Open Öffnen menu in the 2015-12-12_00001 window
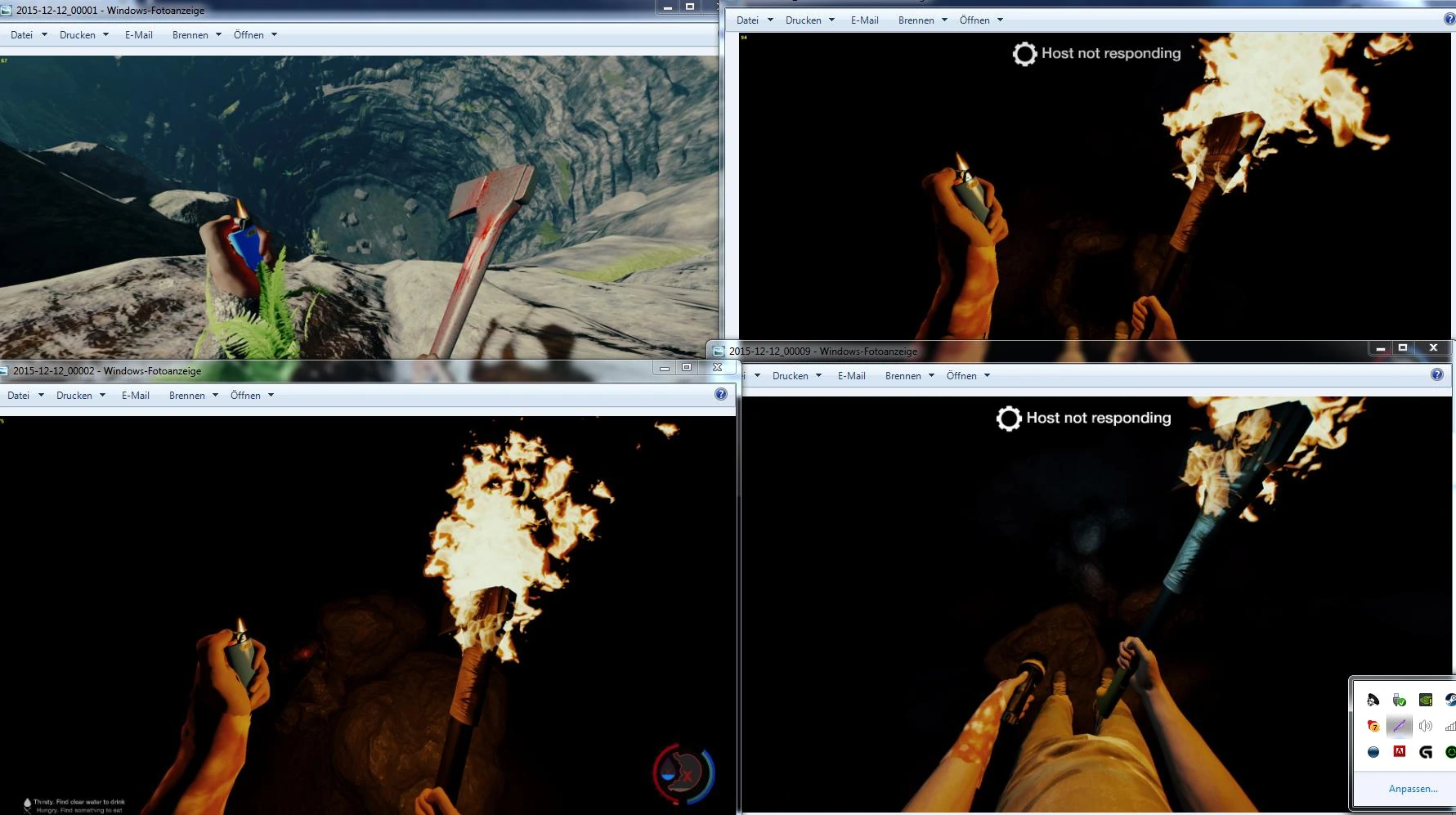This screenshot has height=815, width=1456. 256,35
